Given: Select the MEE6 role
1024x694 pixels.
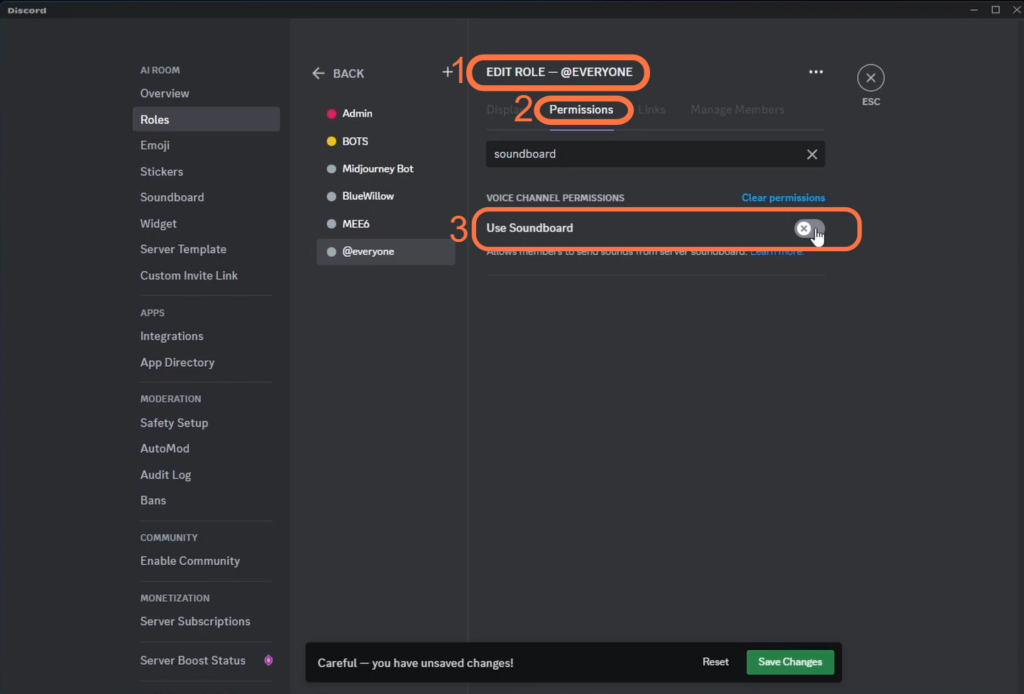Looking at the screenshot, I should (386, 224).
